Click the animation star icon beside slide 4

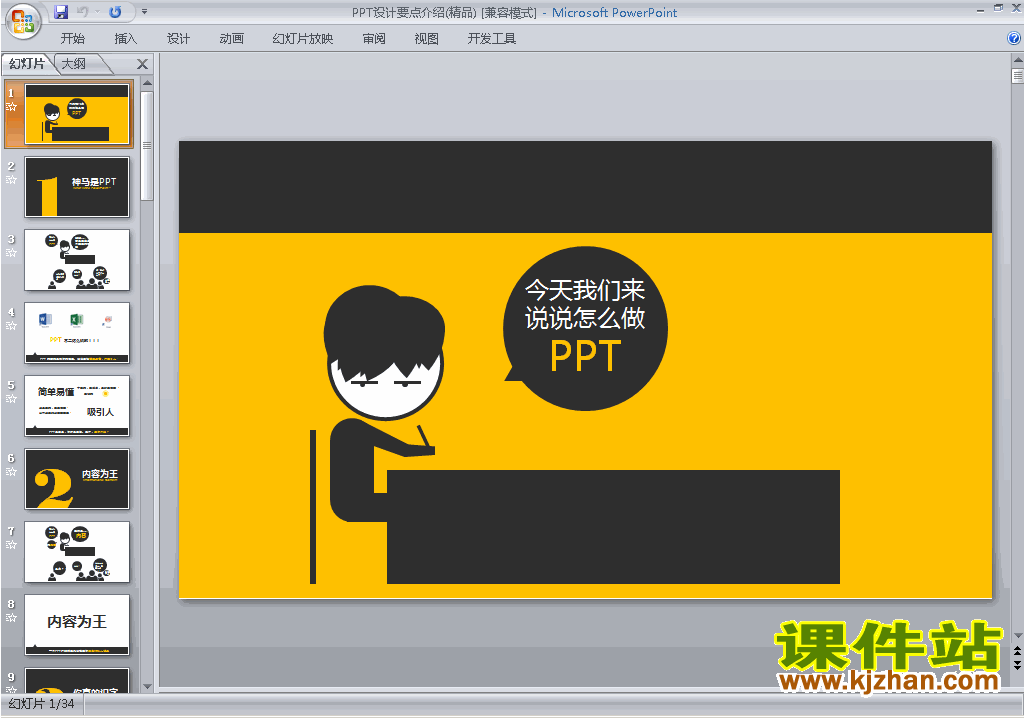(x=11, y=325)
